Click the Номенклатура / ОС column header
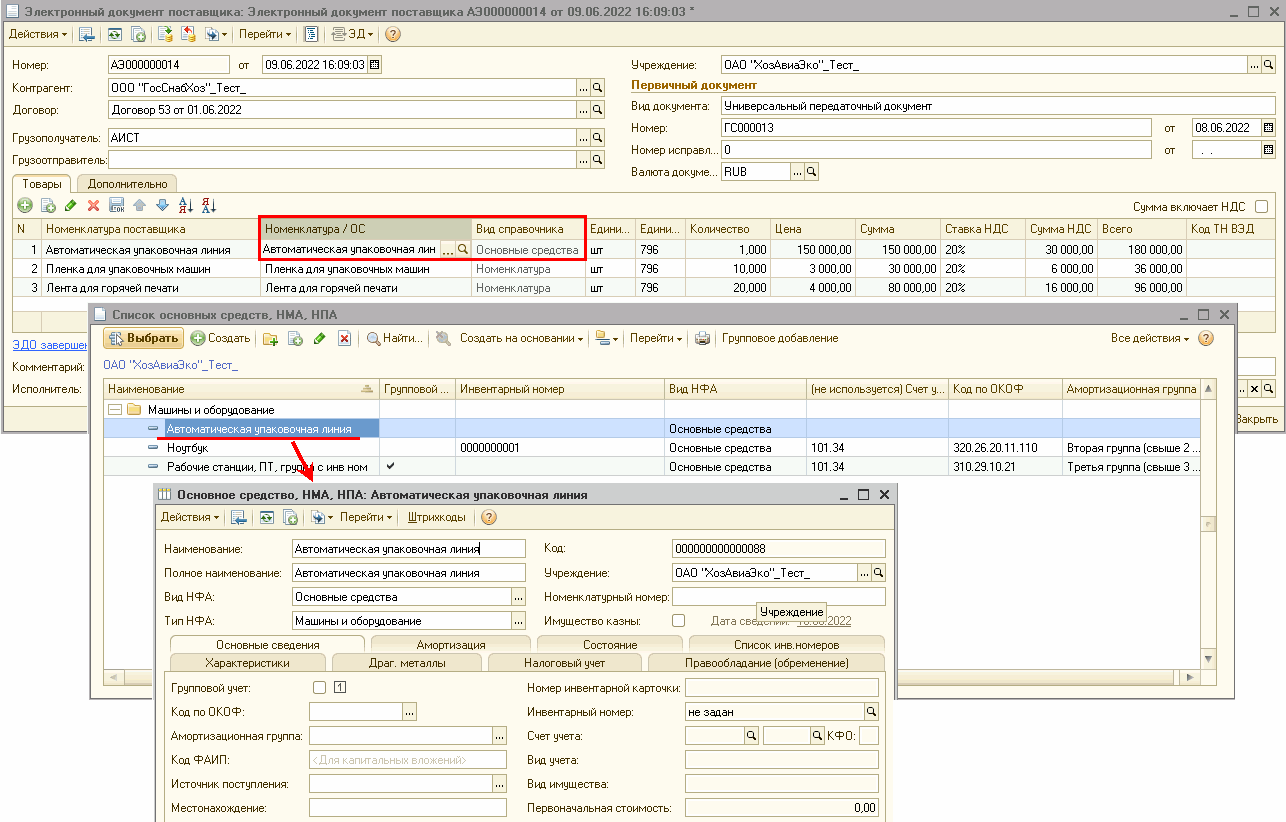The image size is (1286, 822). 365,229
